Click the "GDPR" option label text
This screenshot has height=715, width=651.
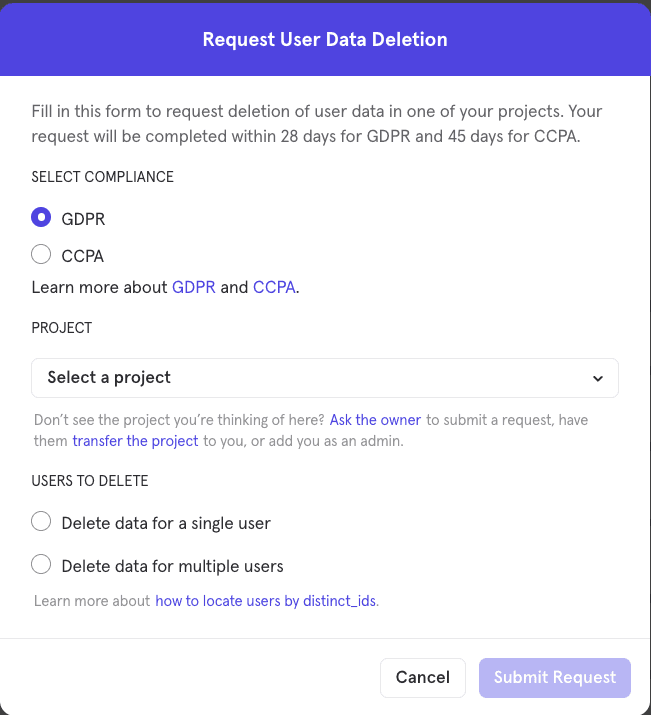[83, 219]
